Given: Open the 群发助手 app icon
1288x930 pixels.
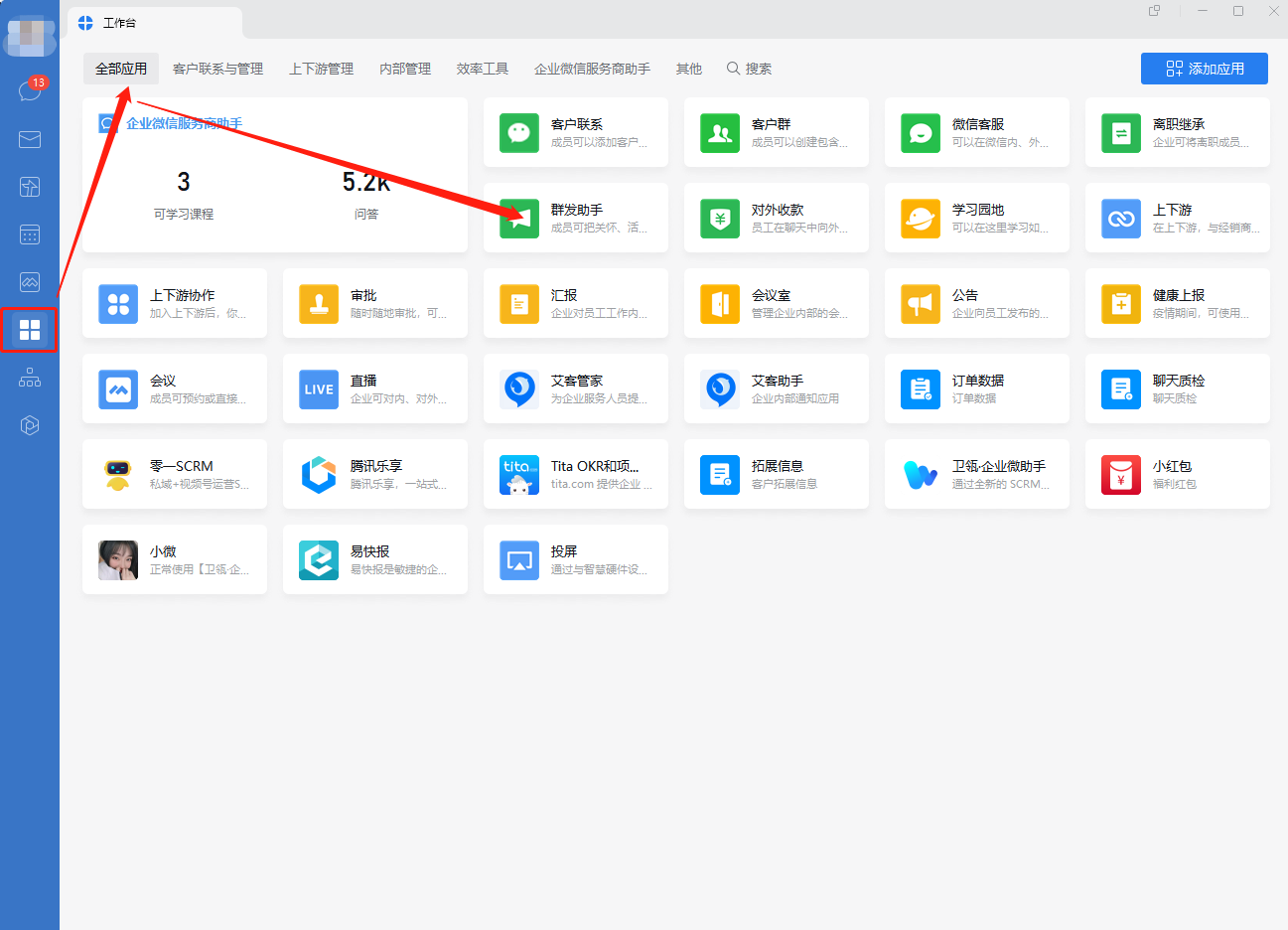Looking at the screenshot, I should point(519,219).
